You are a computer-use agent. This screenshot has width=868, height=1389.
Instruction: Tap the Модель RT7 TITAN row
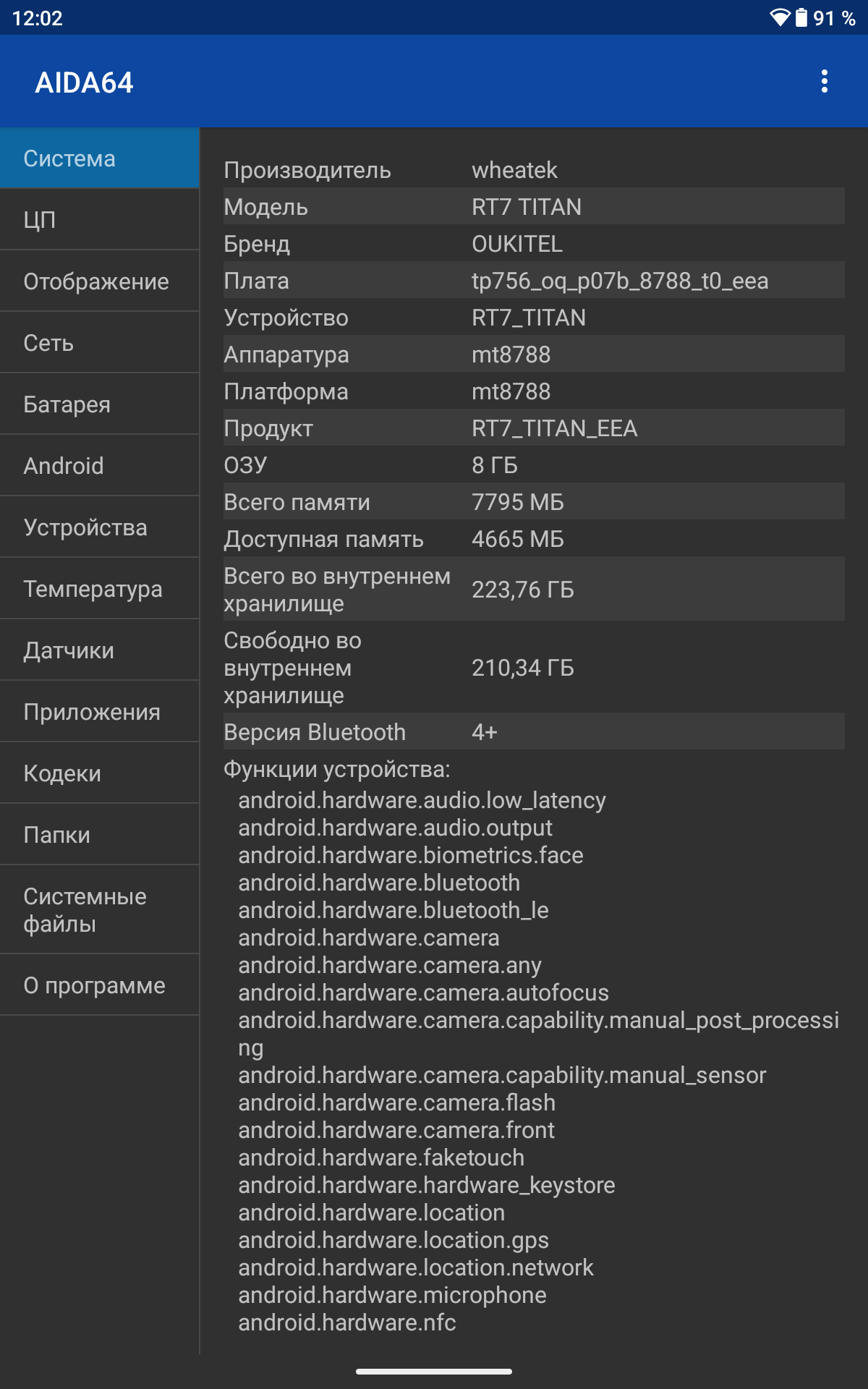point(534,207)
